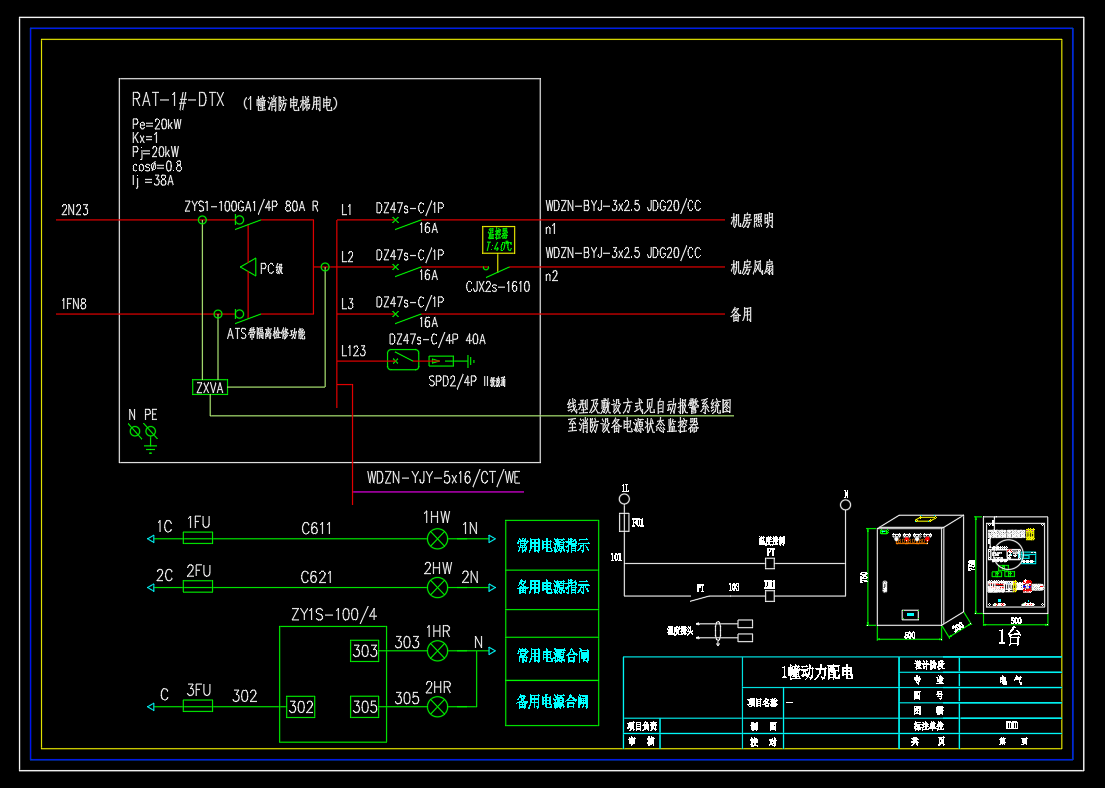Click the 备用 spare circuit label
This screenshot has height=788, width=1105.
tap(741, 314)
